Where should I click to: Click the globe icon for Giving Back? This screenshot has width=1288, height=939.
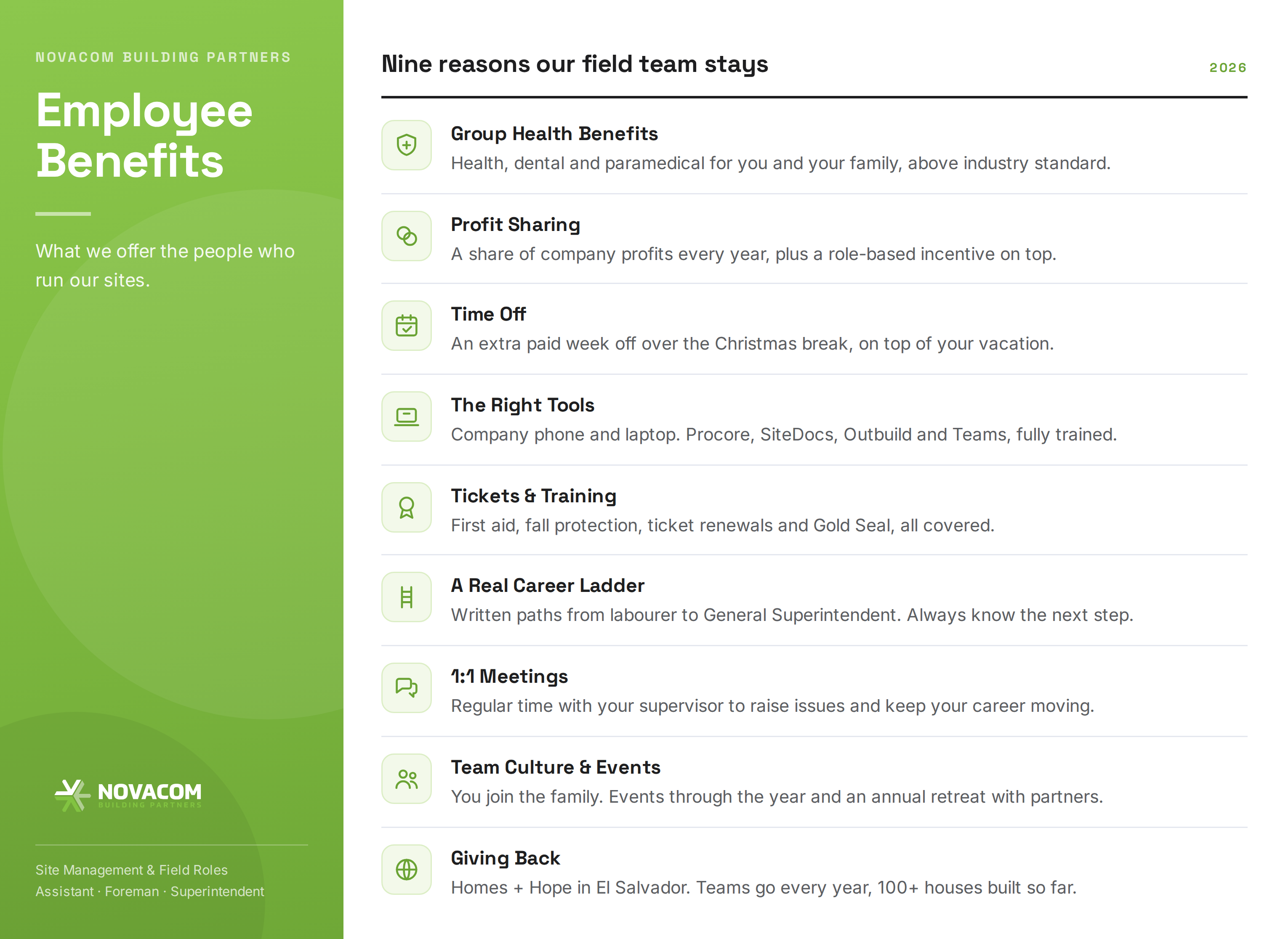point(407,870)
